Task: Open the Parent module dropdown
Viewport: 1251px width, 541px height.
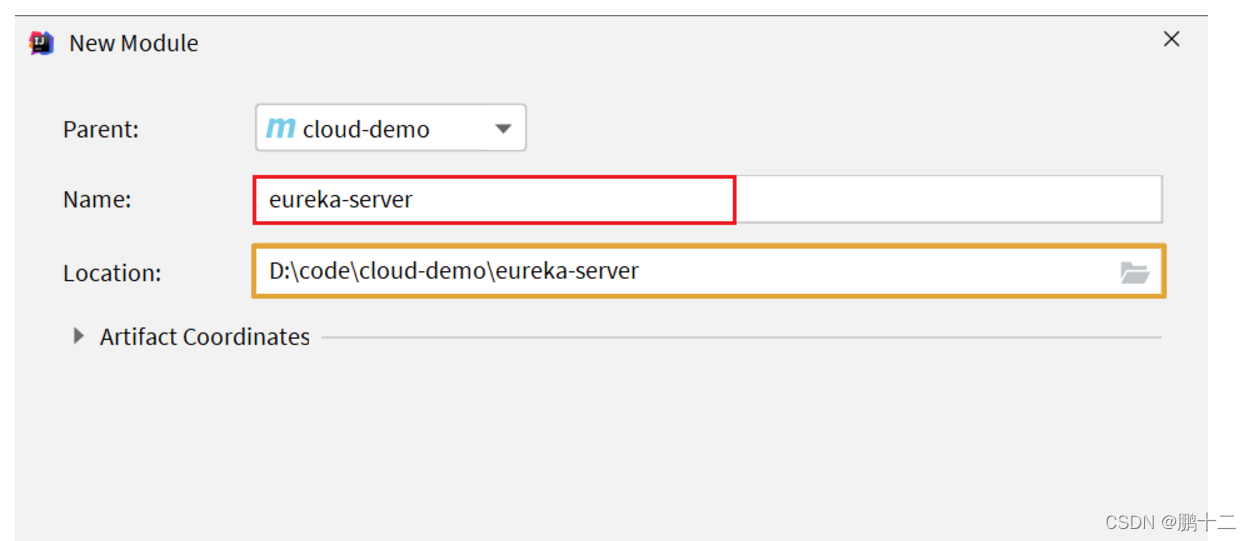Action: 390,128
